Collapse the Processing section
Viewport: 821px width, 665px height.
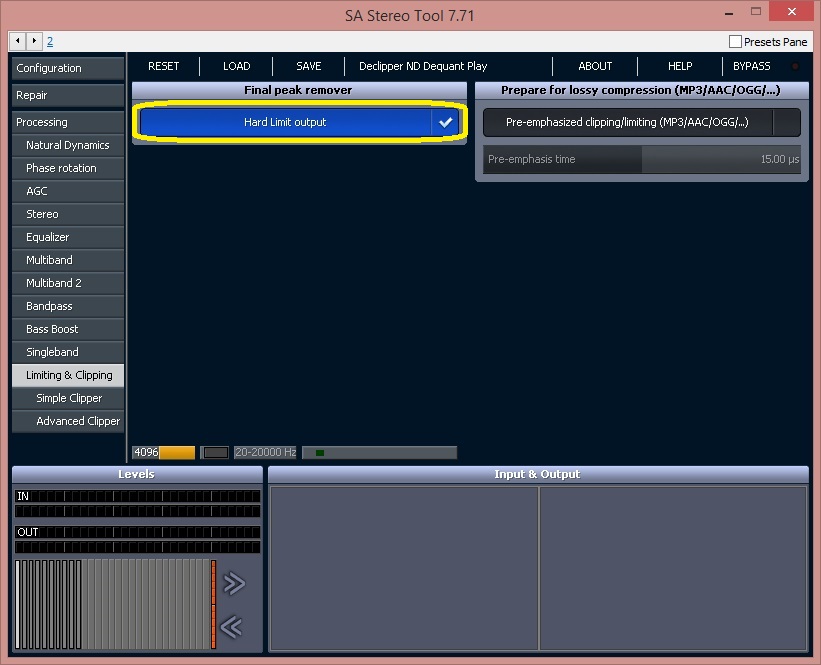point(68,122)
